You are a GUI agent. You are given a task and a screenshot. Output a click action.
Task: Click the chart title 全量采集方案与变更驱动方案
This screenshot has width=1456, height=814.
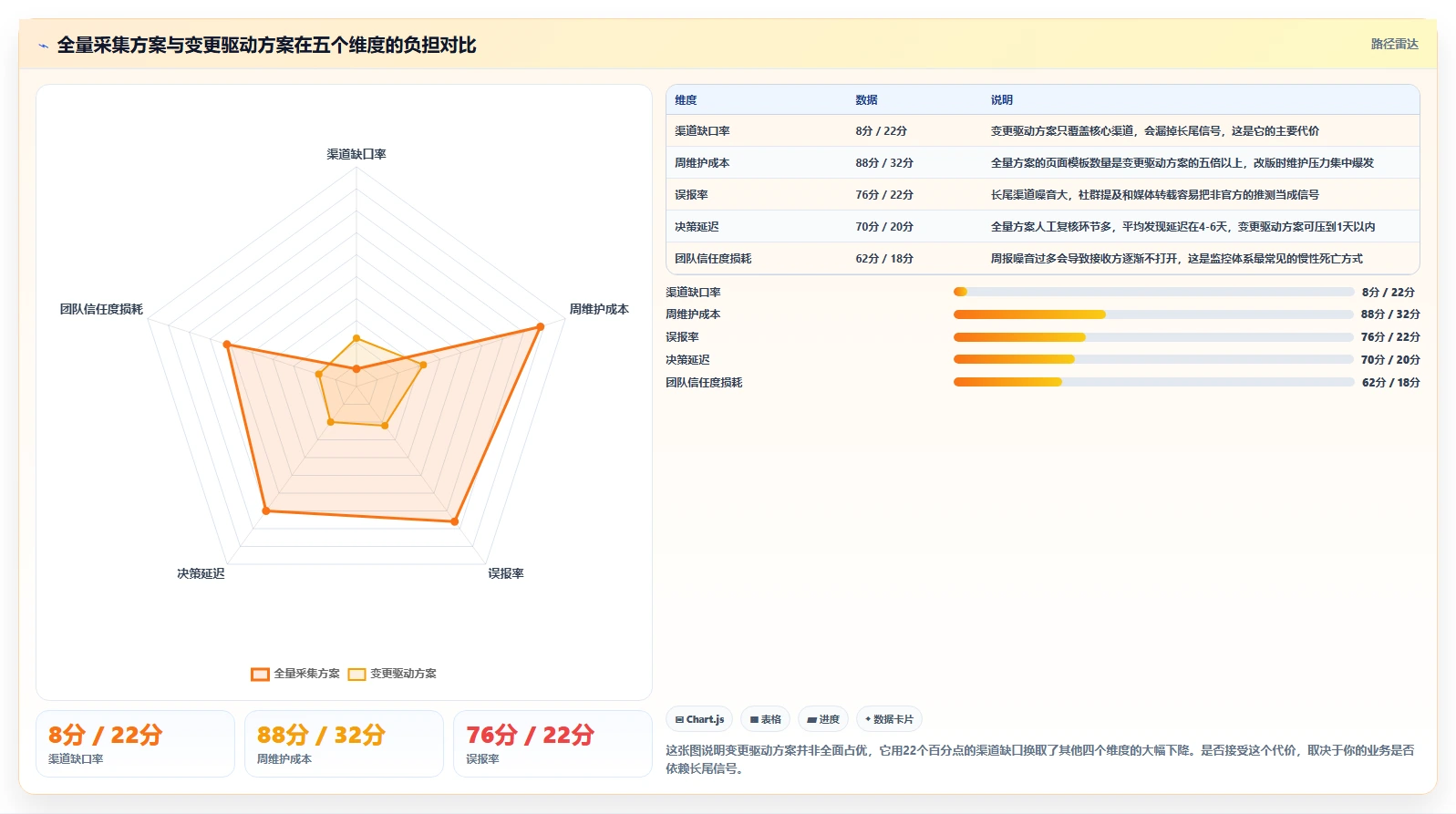pyautogui.click(x=267, y=46)
